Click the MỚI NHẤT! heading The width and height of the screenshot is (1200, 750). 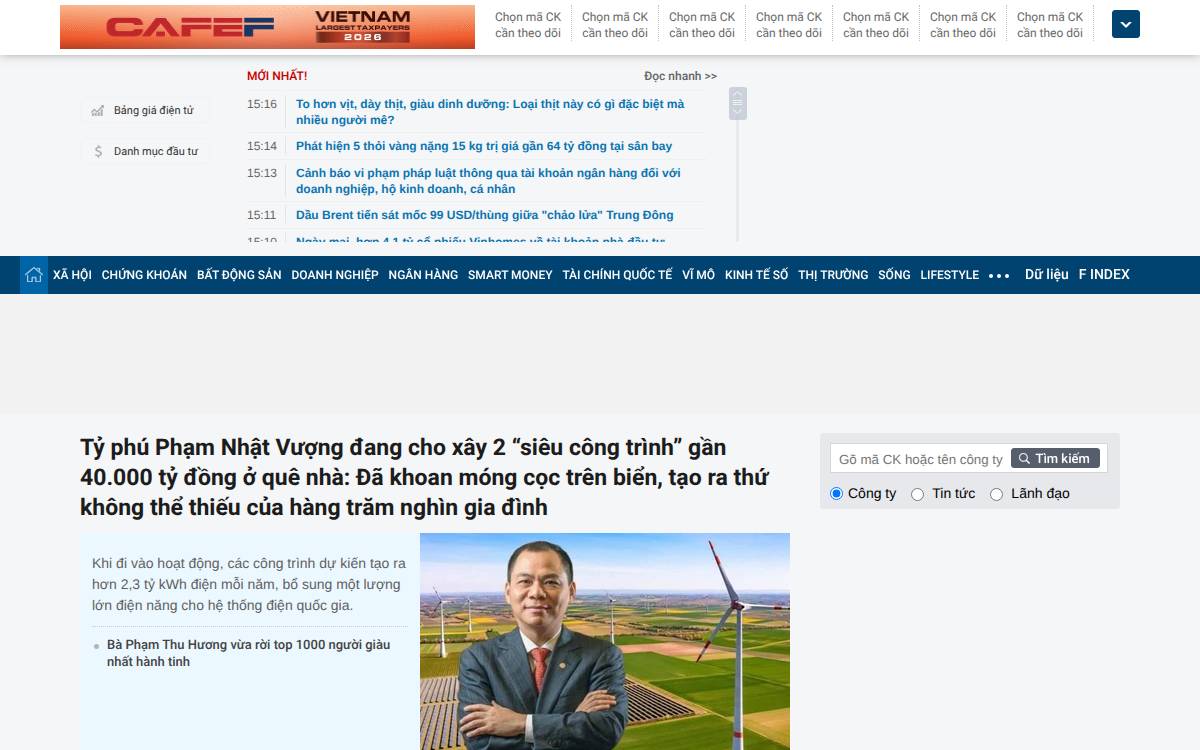click(277, 76)
